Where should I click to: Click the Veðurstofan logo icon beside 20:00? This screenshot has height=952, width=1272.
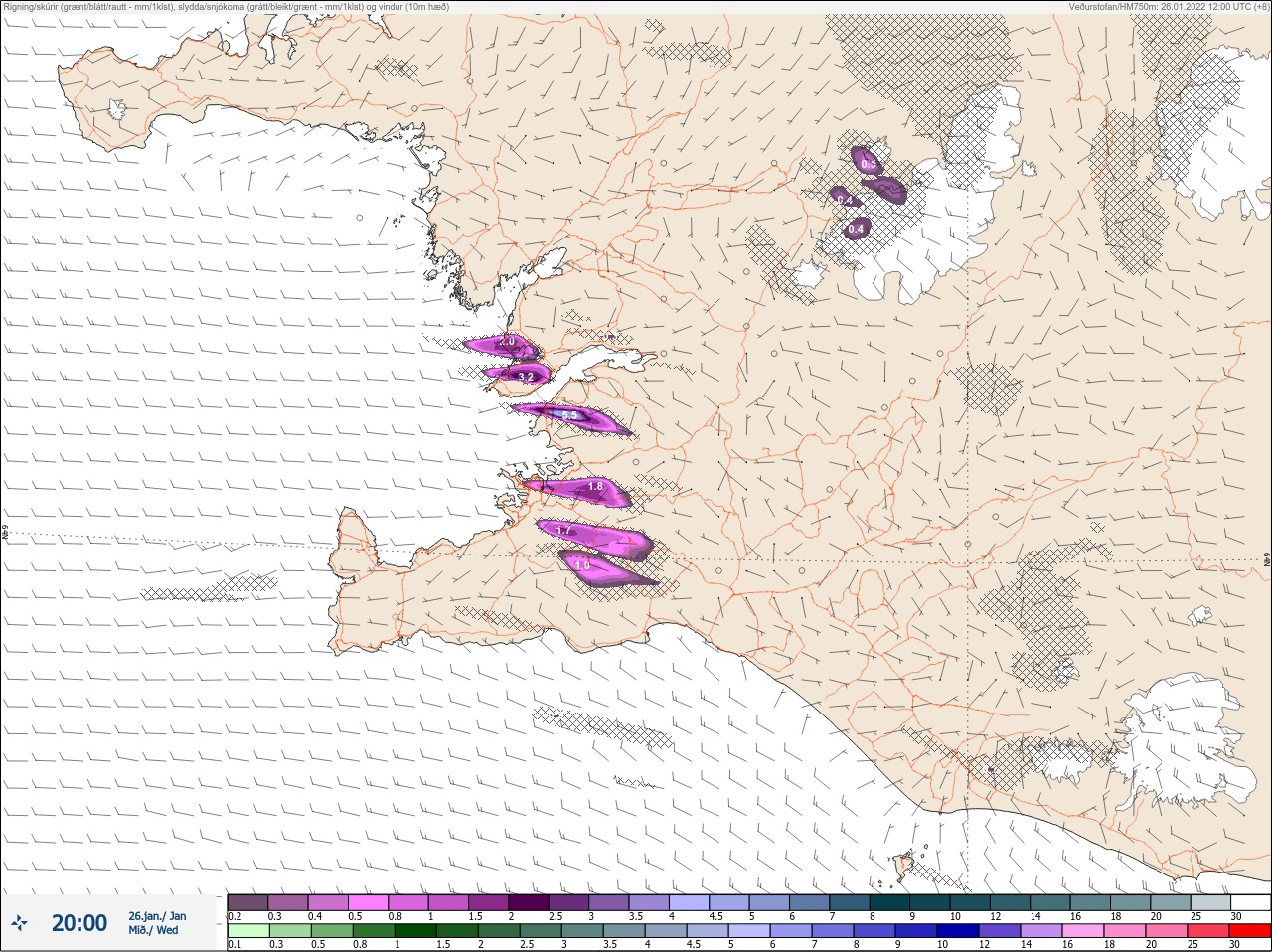(19, 923)
